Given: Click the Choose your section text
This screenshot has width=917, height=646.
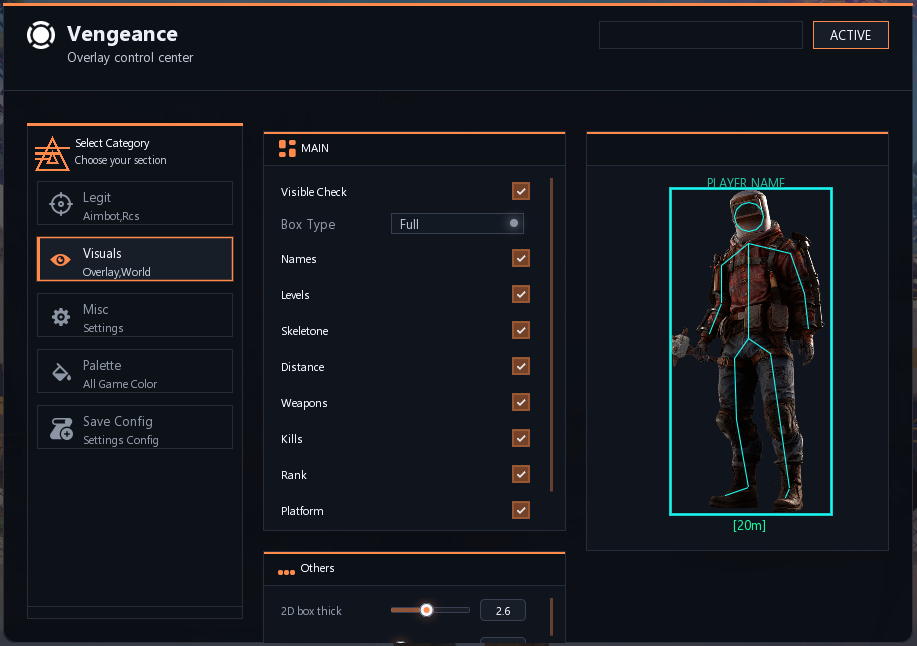Looking at the screenshot, I should 120,160.
